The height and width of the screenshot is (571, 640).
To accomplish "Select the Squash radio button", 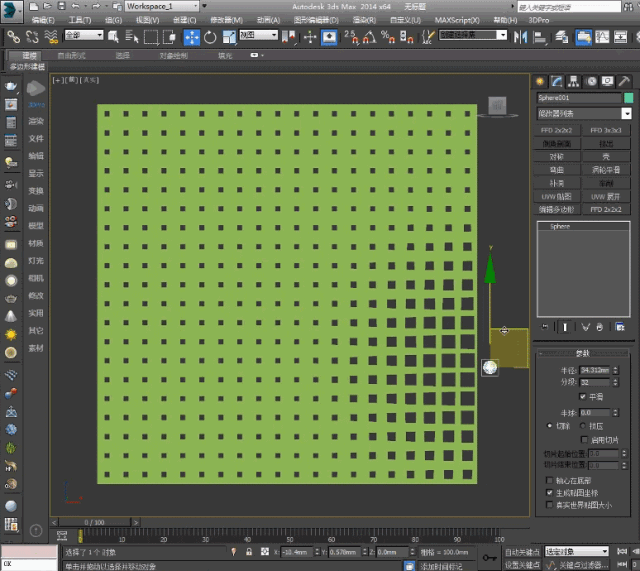I will pyautogui.click(x=583, y=426).
